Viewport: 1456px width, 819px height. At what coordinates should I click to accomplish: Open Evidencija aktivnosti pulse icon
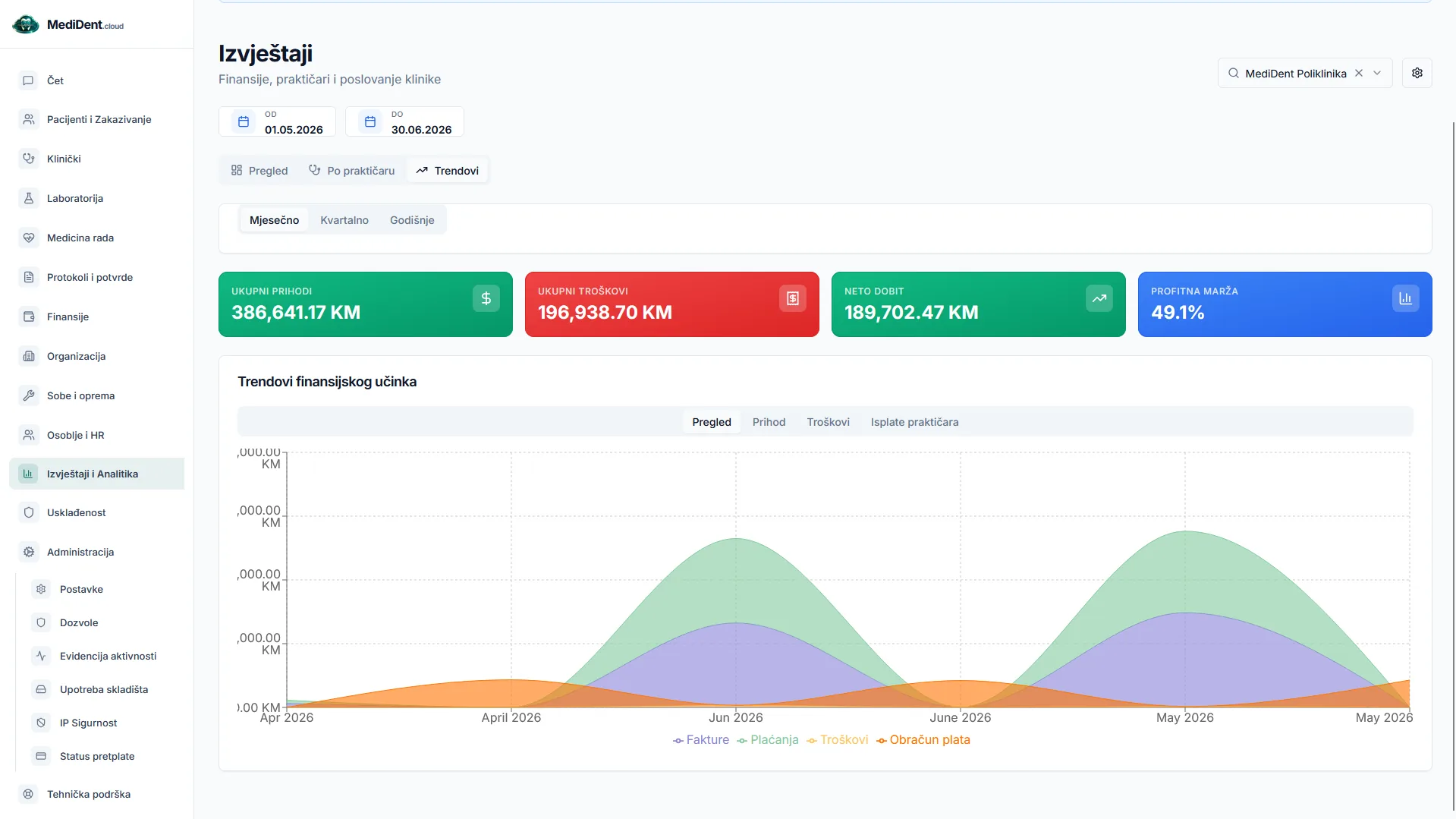click(41, 656)
